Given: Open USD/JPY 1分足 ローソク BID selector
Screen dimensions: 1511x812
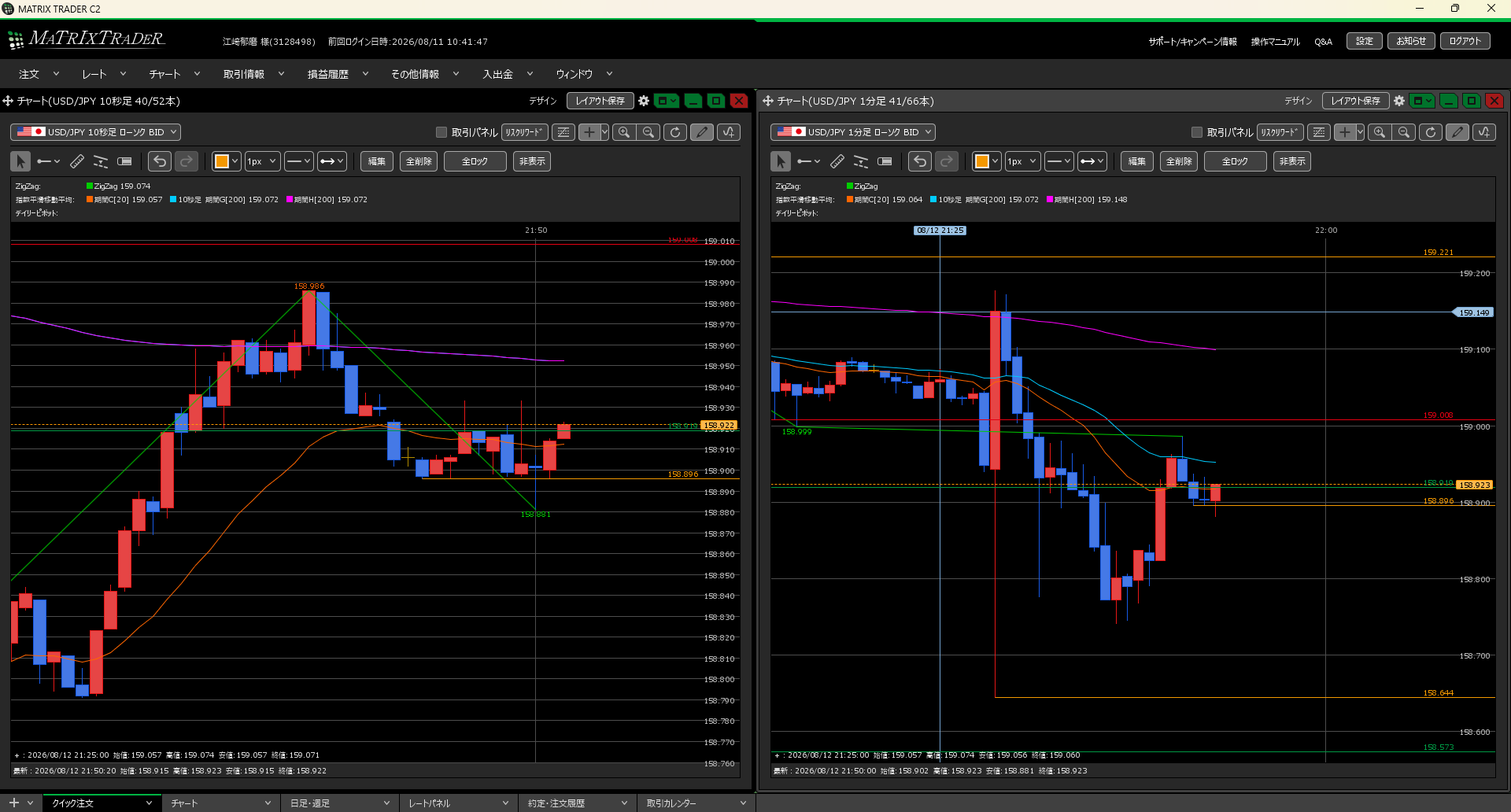Looking at the screenshot, I should tap(853, 132).
